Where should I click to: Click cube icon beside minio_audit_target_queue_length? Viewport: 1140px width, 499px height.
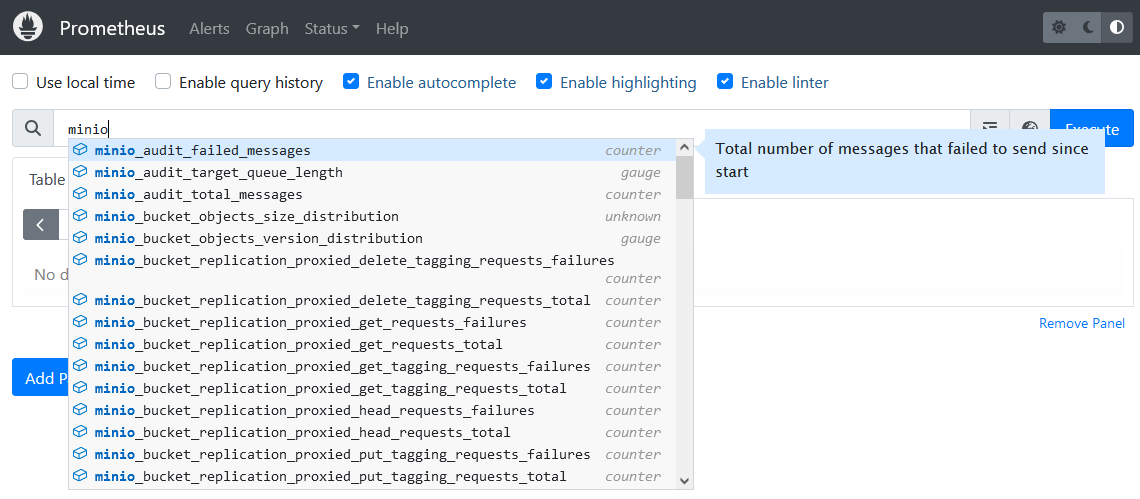click(81, 172)
